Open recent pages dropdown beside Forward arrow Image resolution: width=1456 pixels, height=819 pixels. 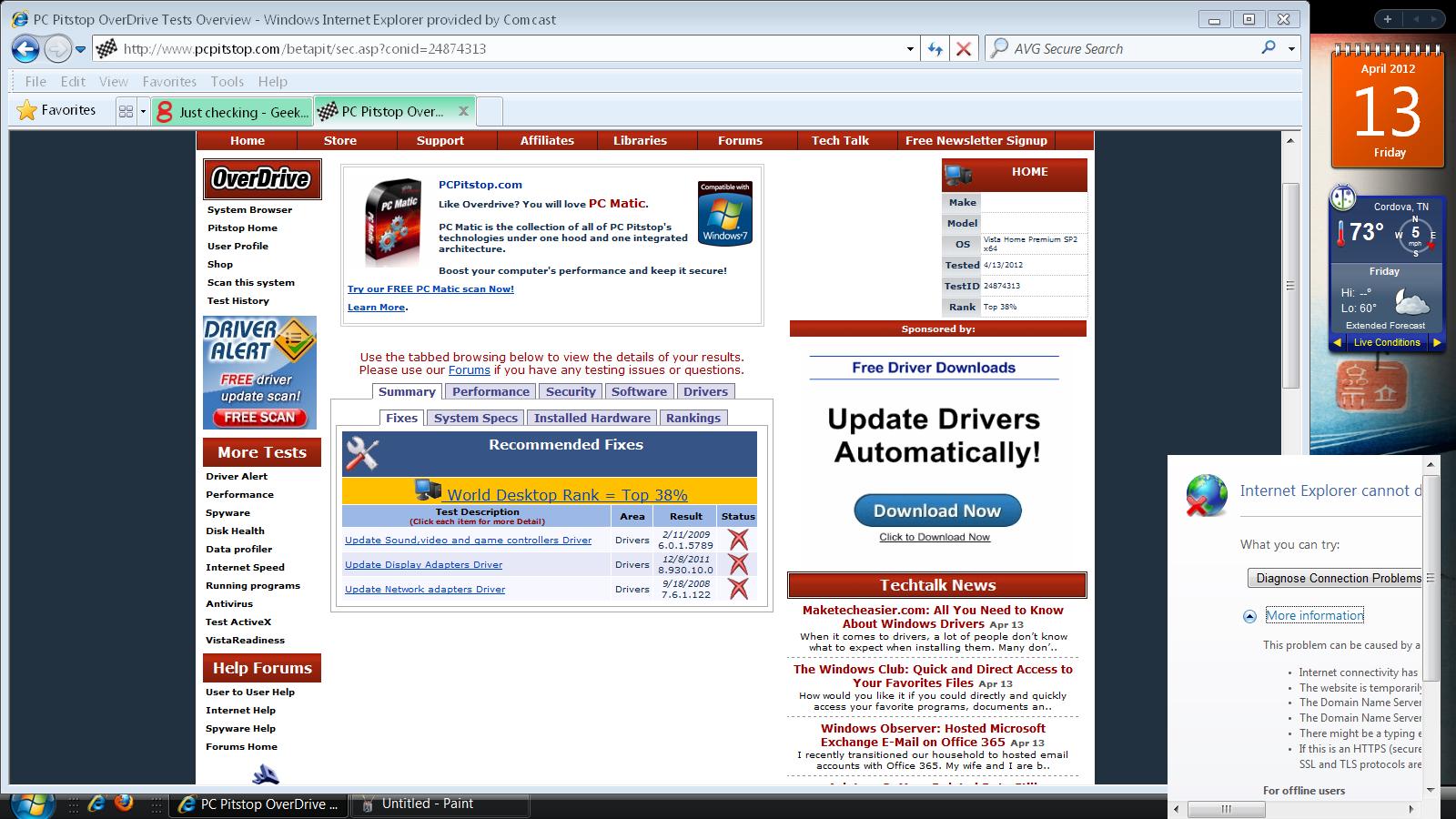coord(80,49)
